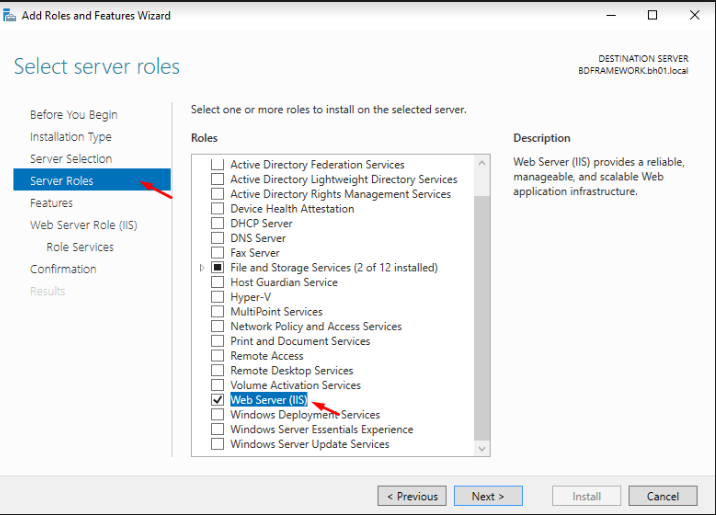
Task: Cancel the wizard
Action: (x=662, y=496)
